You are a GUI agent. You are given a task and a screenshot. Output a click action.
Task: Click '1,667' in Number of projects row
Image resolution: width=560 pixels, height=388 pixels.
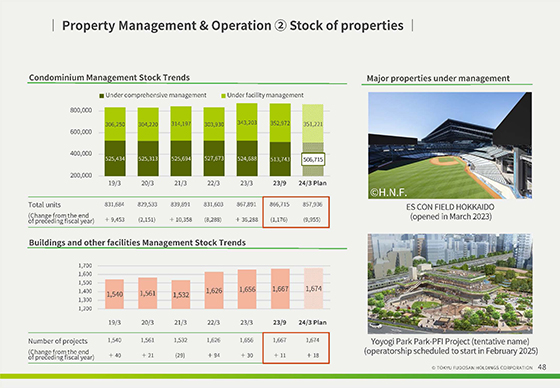click(x=280, y=340)
